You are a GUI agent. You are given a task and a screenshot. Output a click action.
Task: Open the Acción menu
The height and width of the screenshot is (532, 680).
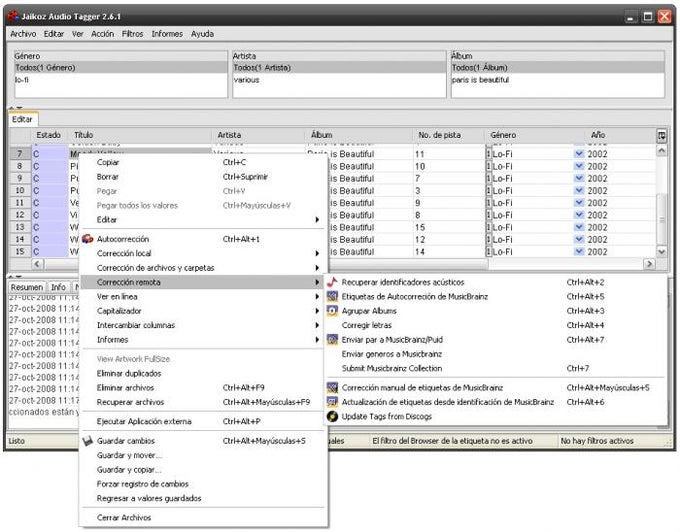point(102,34)
